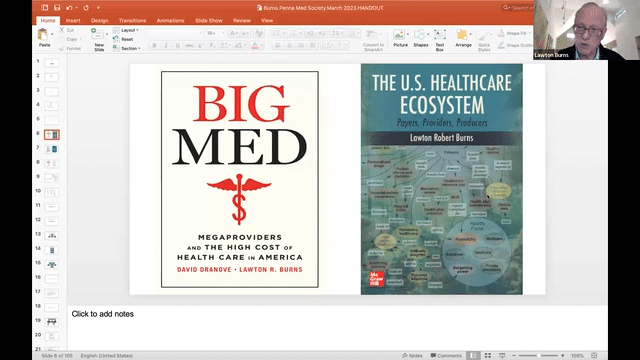Click the Shape Outline pen icon
The image size is (640, 360).
pos(501,45)
